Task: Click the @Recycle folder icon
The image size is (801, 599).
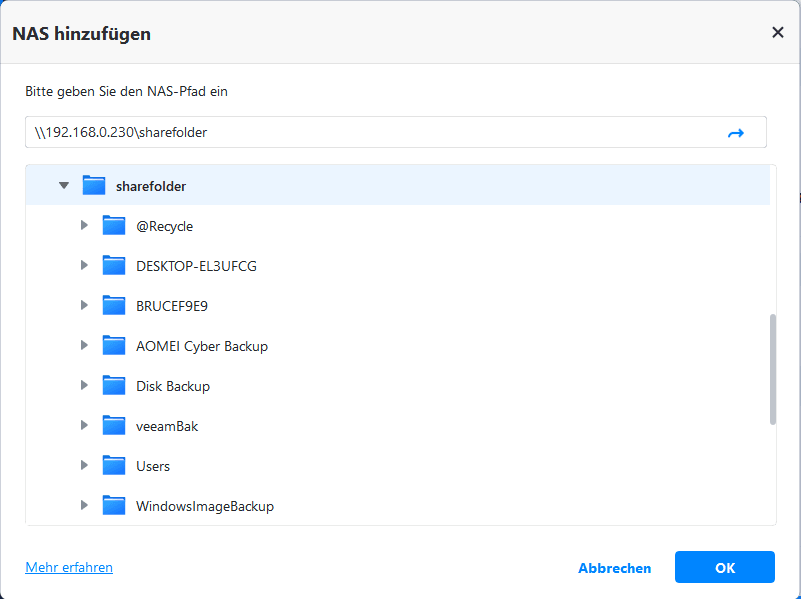Action: (114, 226)
